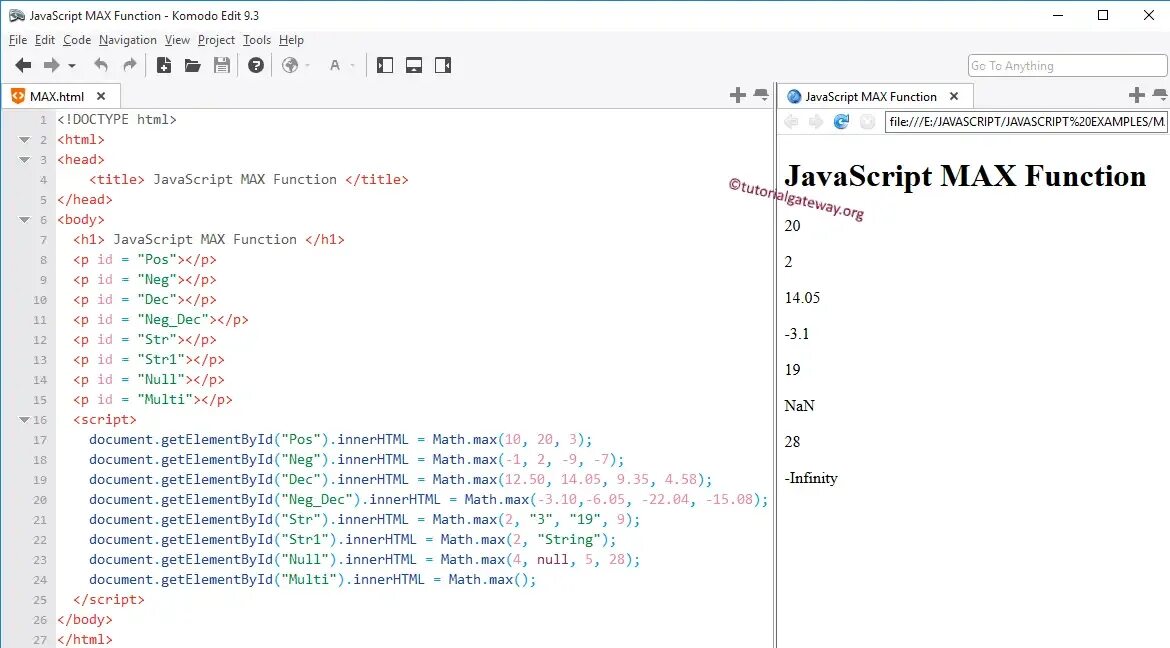Click the closing </script> tag
The width and height of the screenshot is (1170, 648).
point(109,599)
